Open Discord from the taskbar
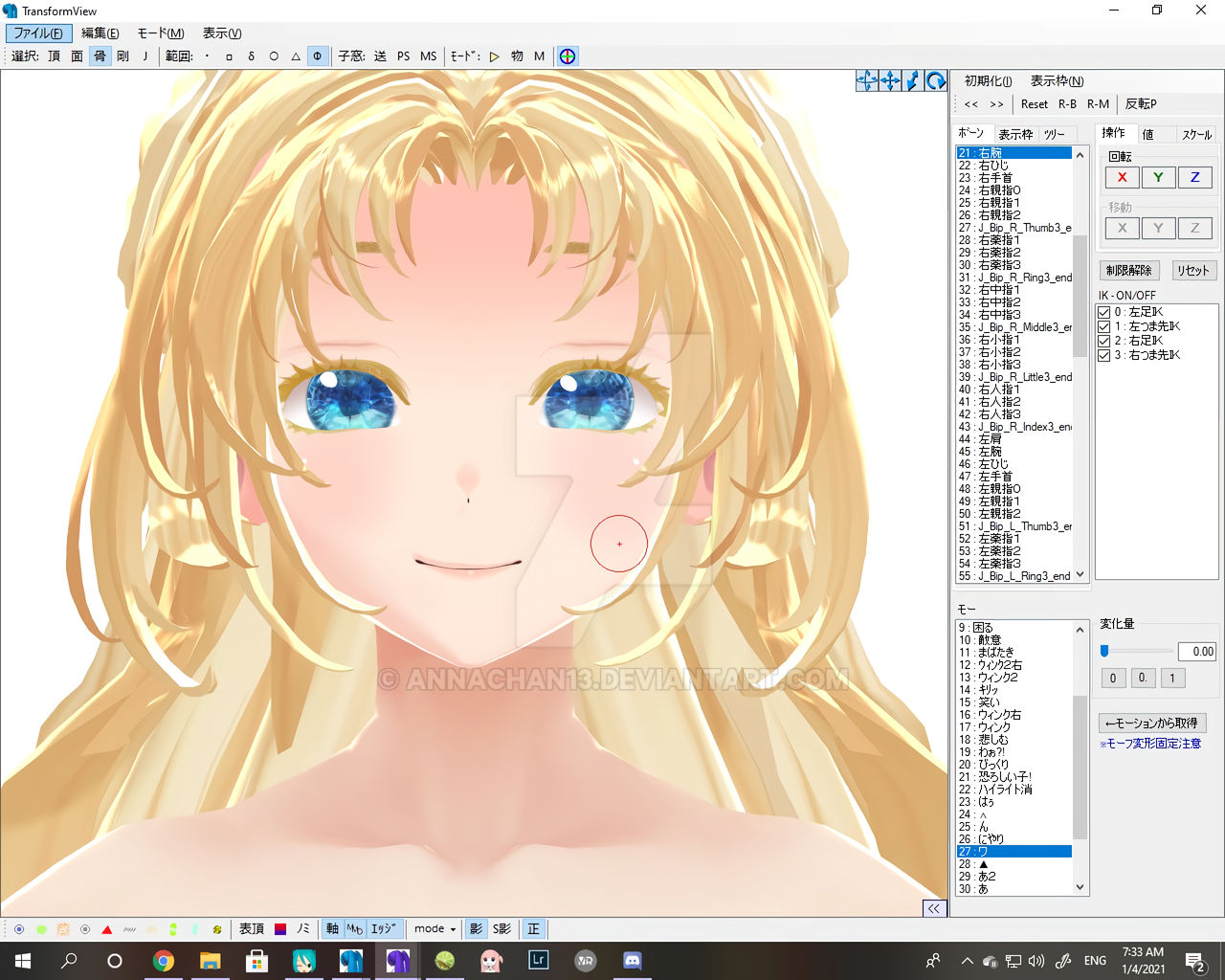 633,960
